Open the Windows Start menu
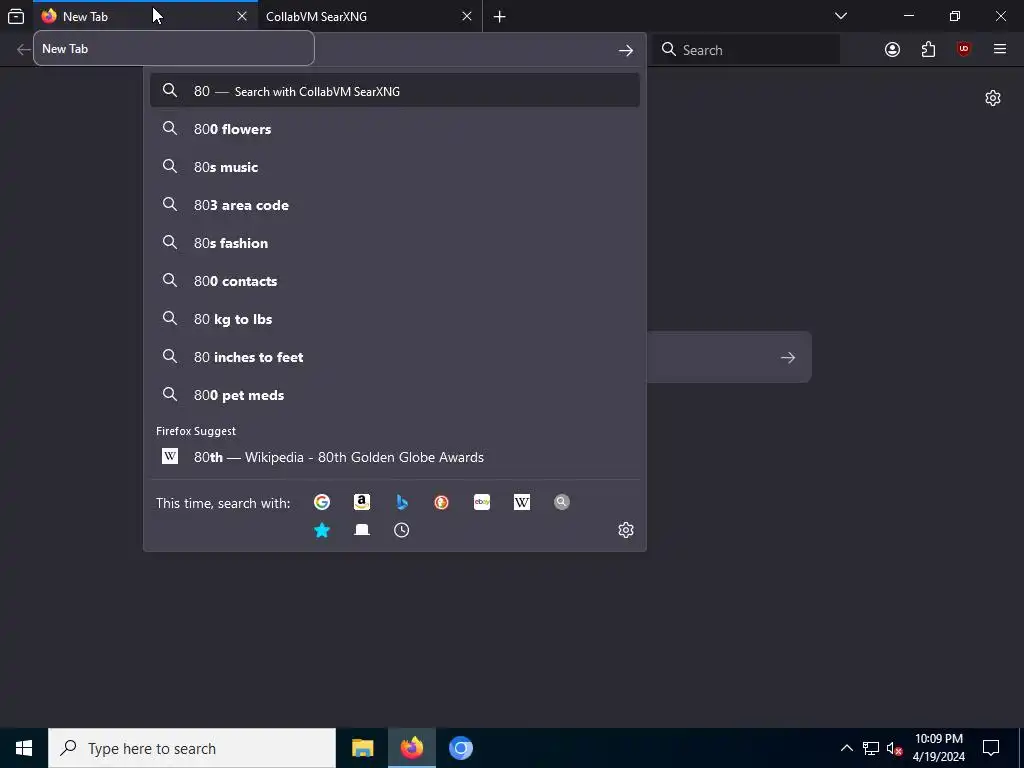Screen dimensions: 1024x768 click(x=24, y=748)
